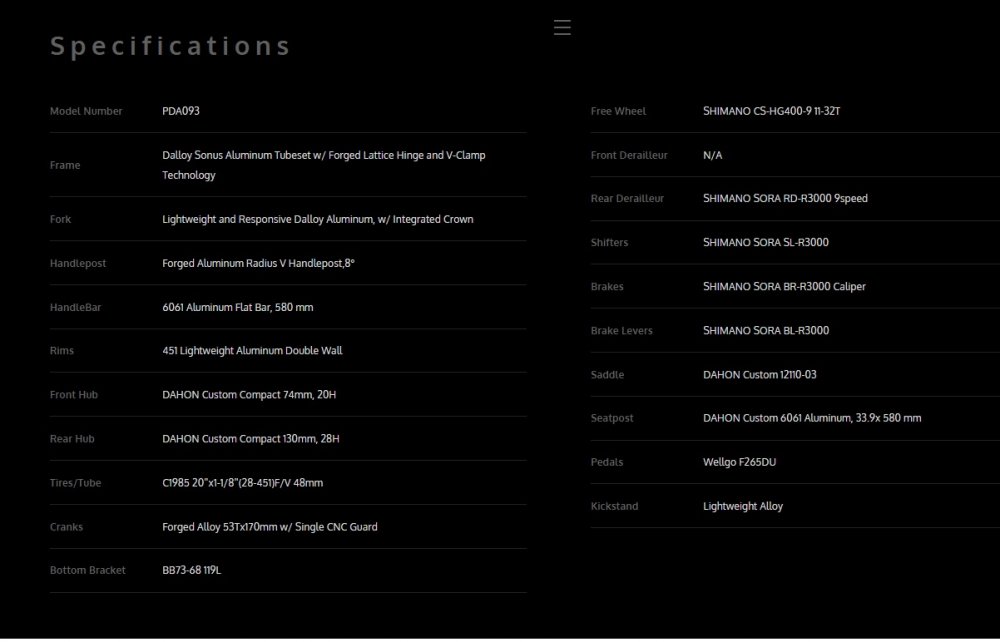
Task: Click the Model Number label
Action: coord(86,111)
